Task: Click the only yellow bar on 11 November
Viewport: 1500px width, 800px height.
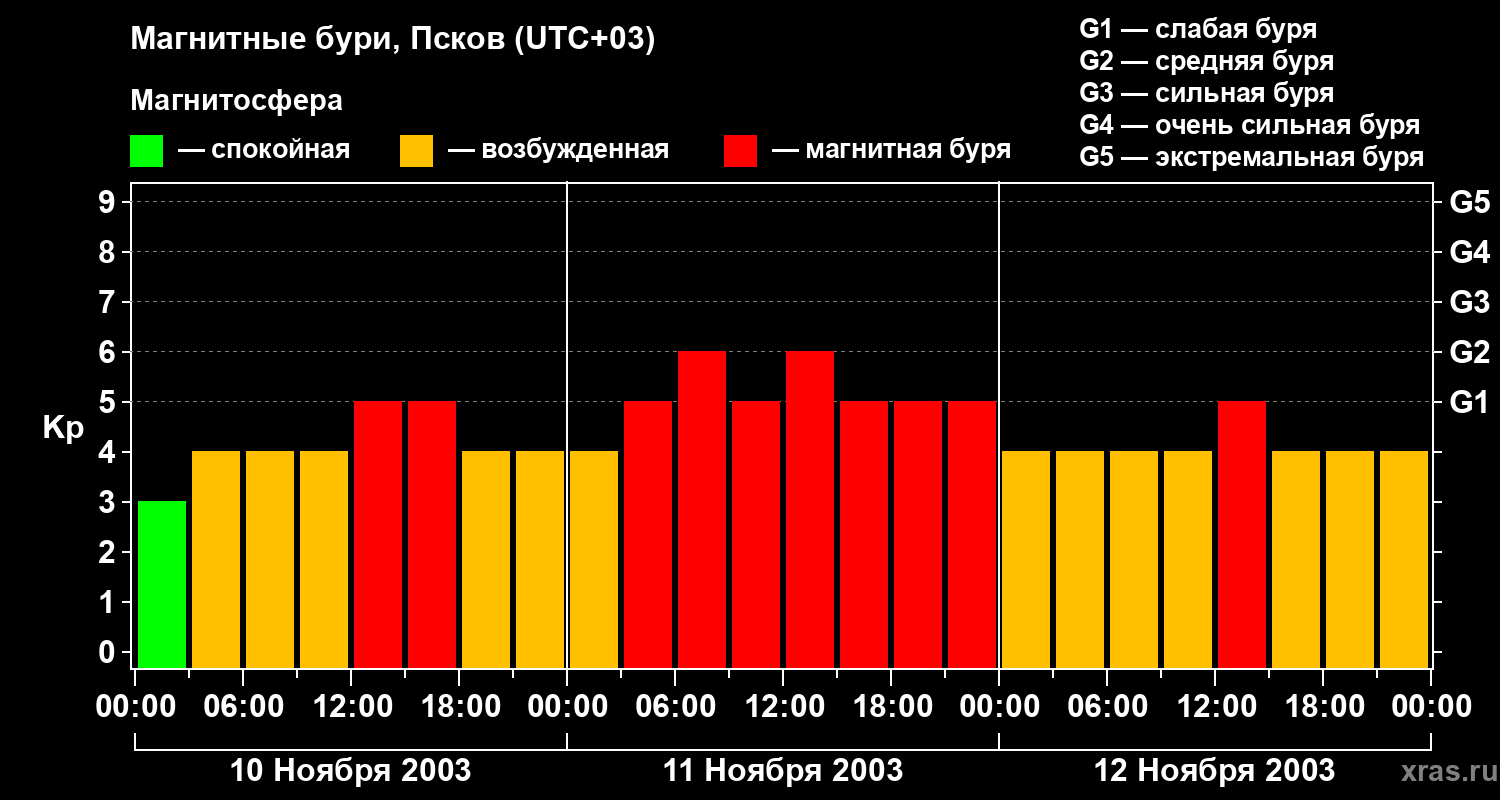Action: 594,559
